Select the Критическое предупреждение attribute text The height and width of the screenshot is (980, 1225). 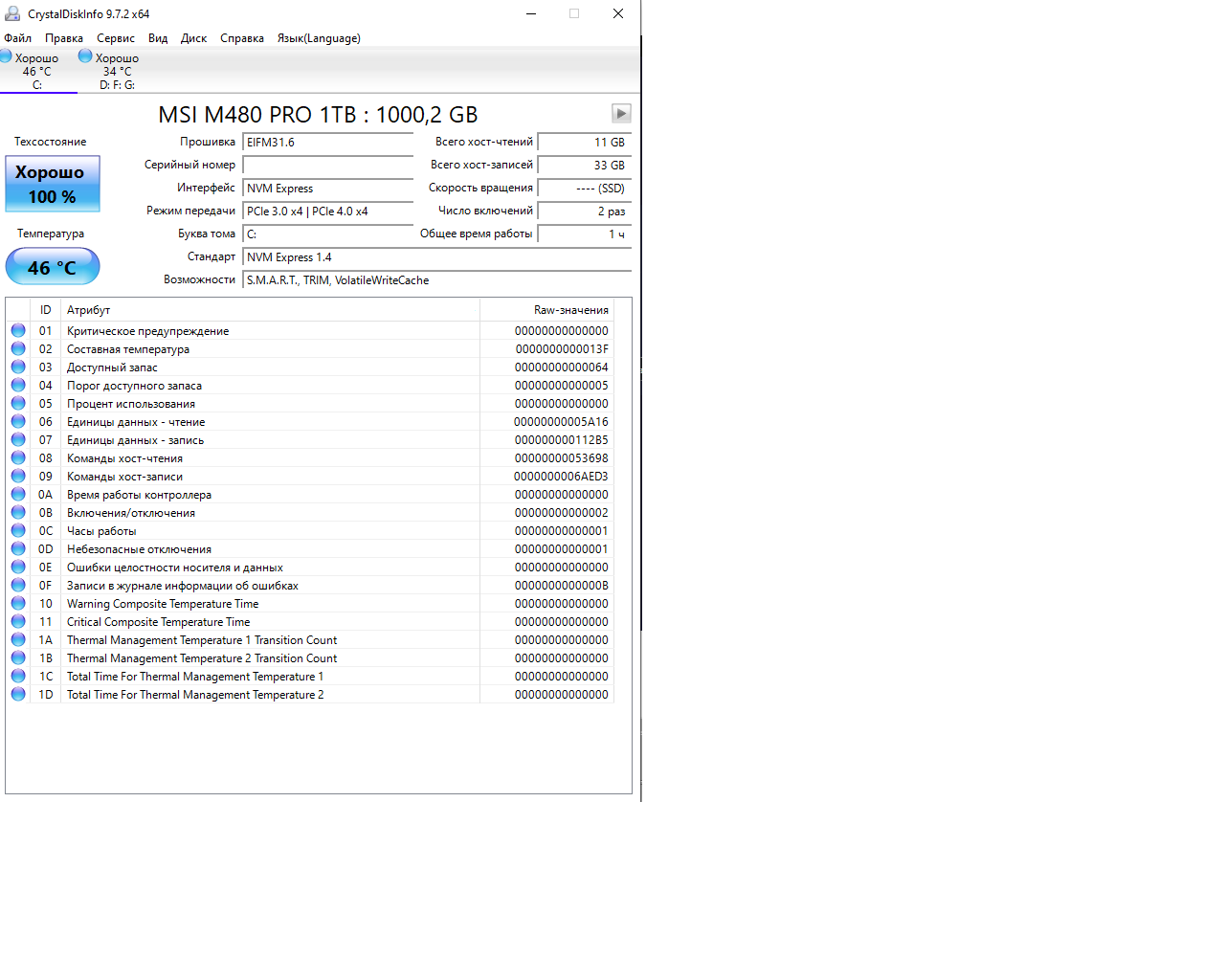click(148, 331)
